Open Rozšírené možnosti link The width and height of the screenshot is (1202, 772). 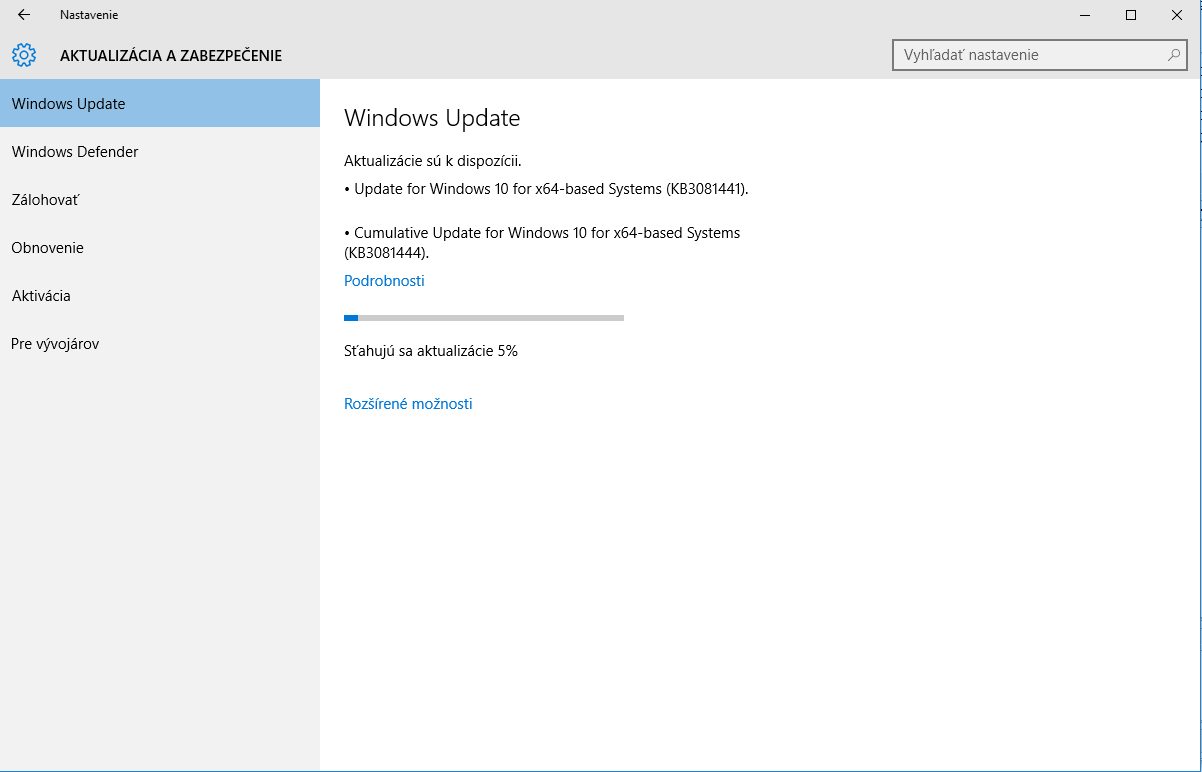click(408, 404)
